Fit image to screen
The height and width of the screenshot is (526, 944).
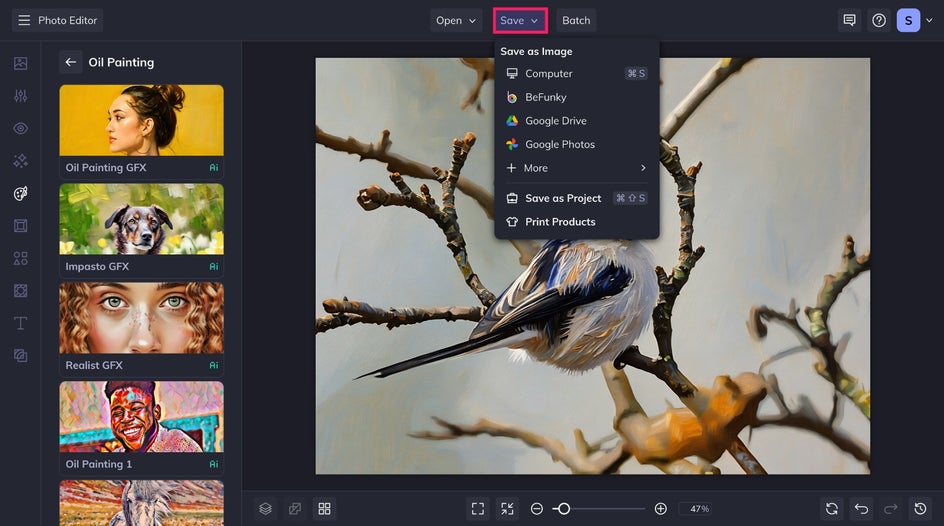click(478, 509)
